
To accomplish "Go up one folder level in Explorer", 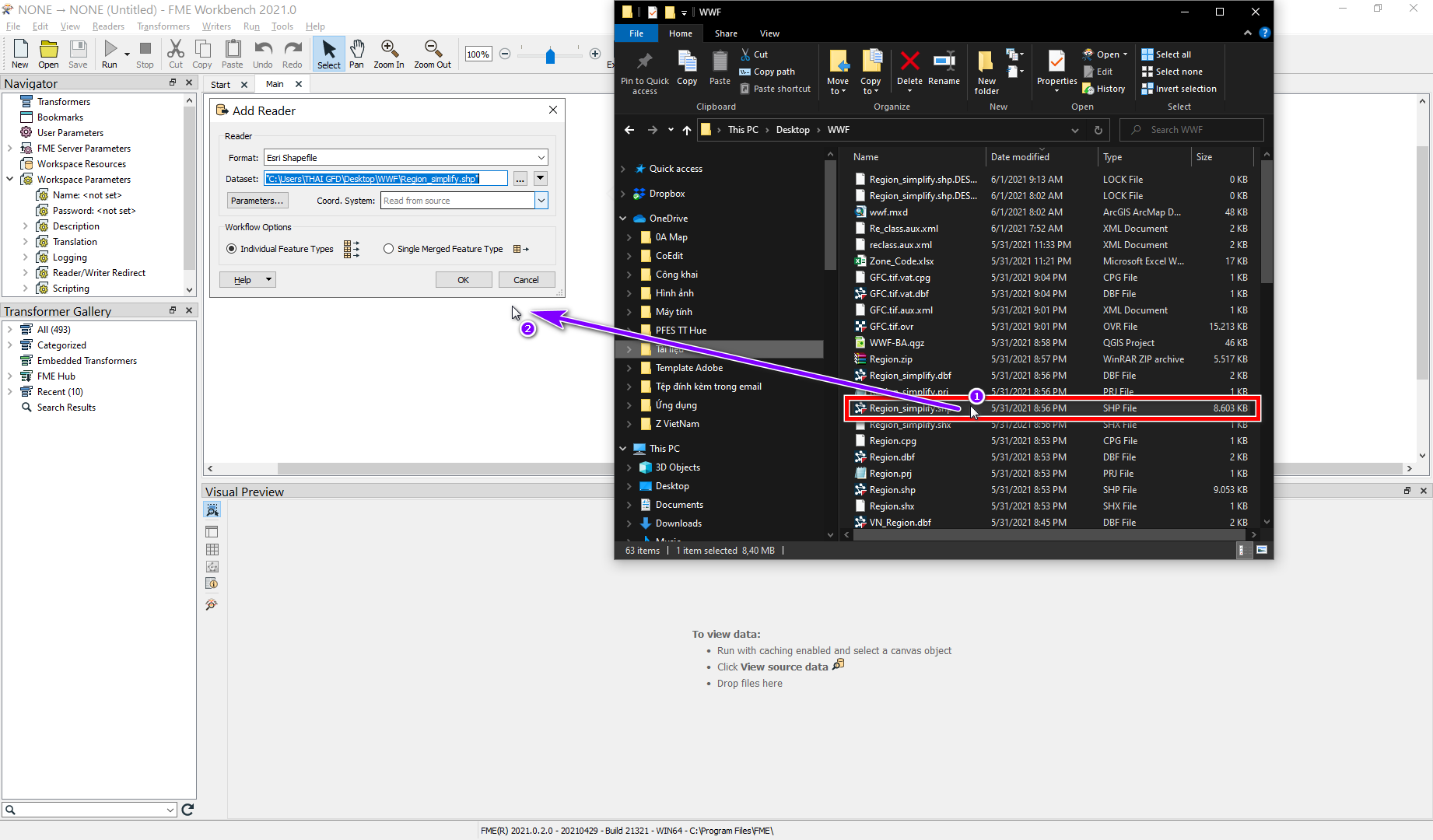I will [686, 130].
